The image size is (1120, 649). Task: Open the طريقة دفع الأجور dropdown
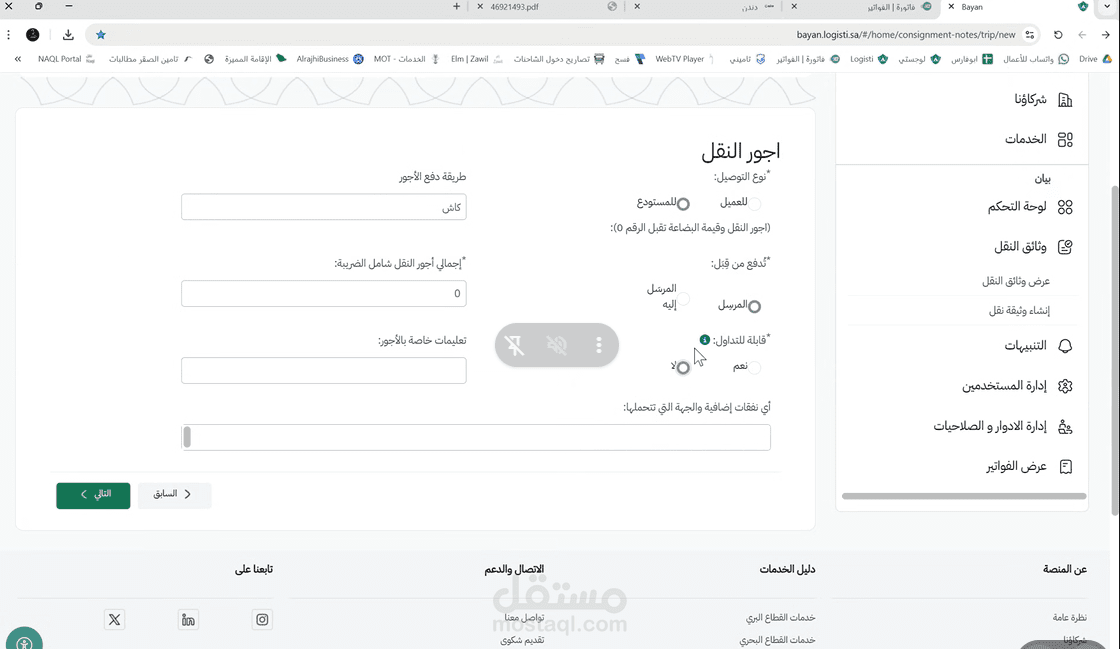pos(324,207)
